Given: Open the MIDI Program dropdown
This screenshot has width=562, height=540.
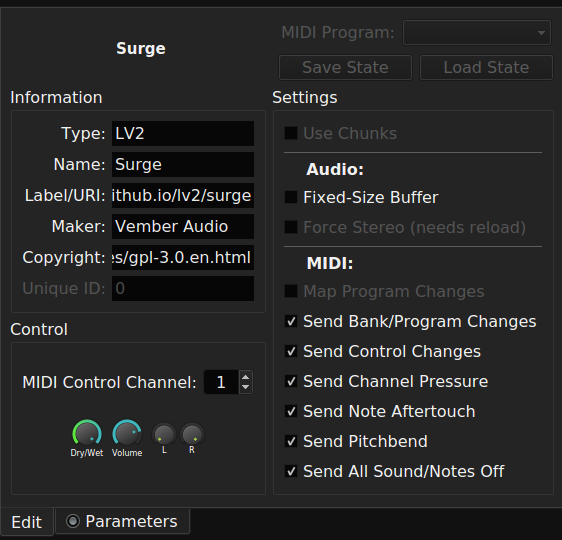Looking at the screenshot, I should (477, 33).
